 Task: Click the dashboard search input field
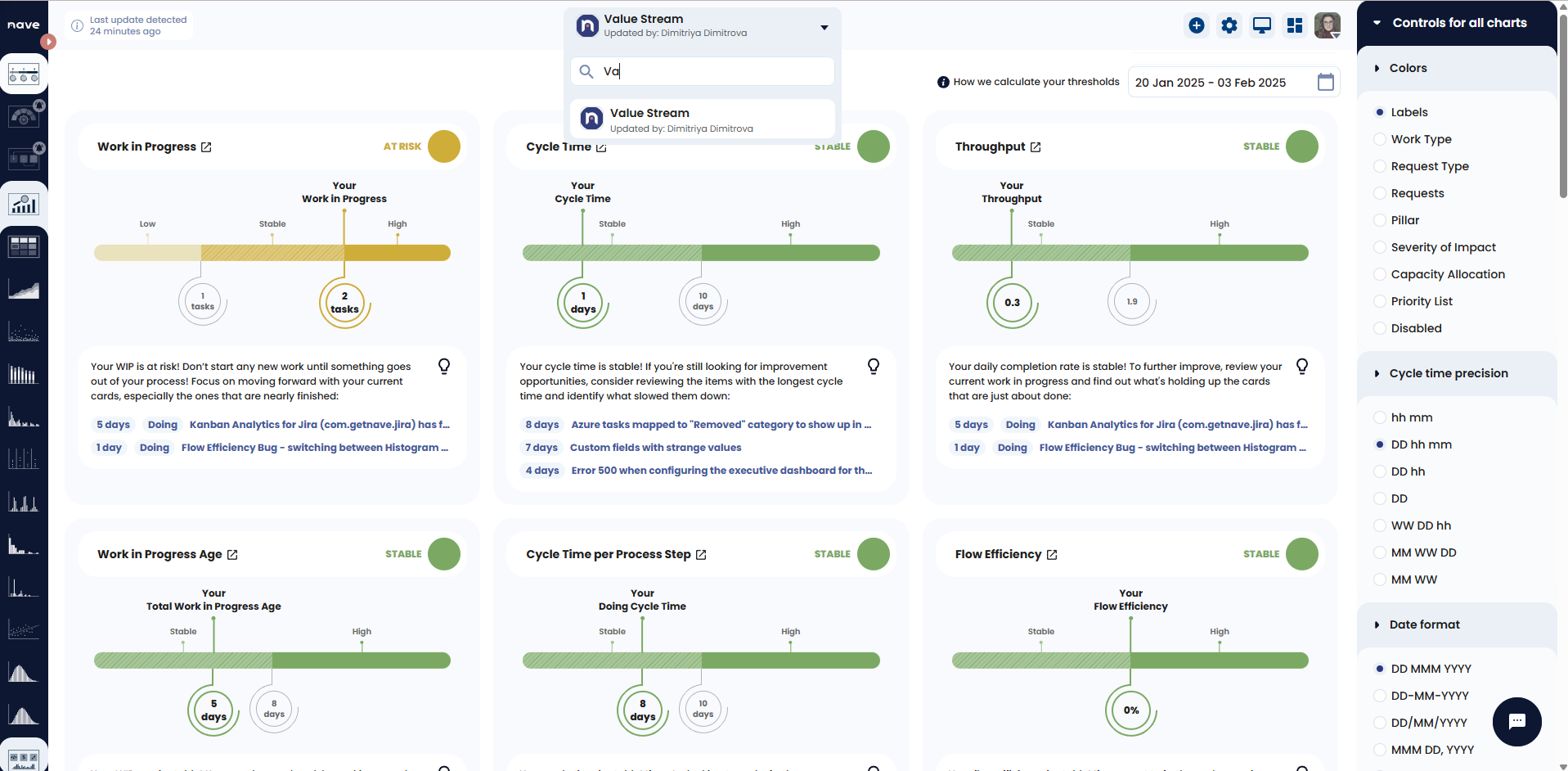pyautogui.click(x=712, y=71)
